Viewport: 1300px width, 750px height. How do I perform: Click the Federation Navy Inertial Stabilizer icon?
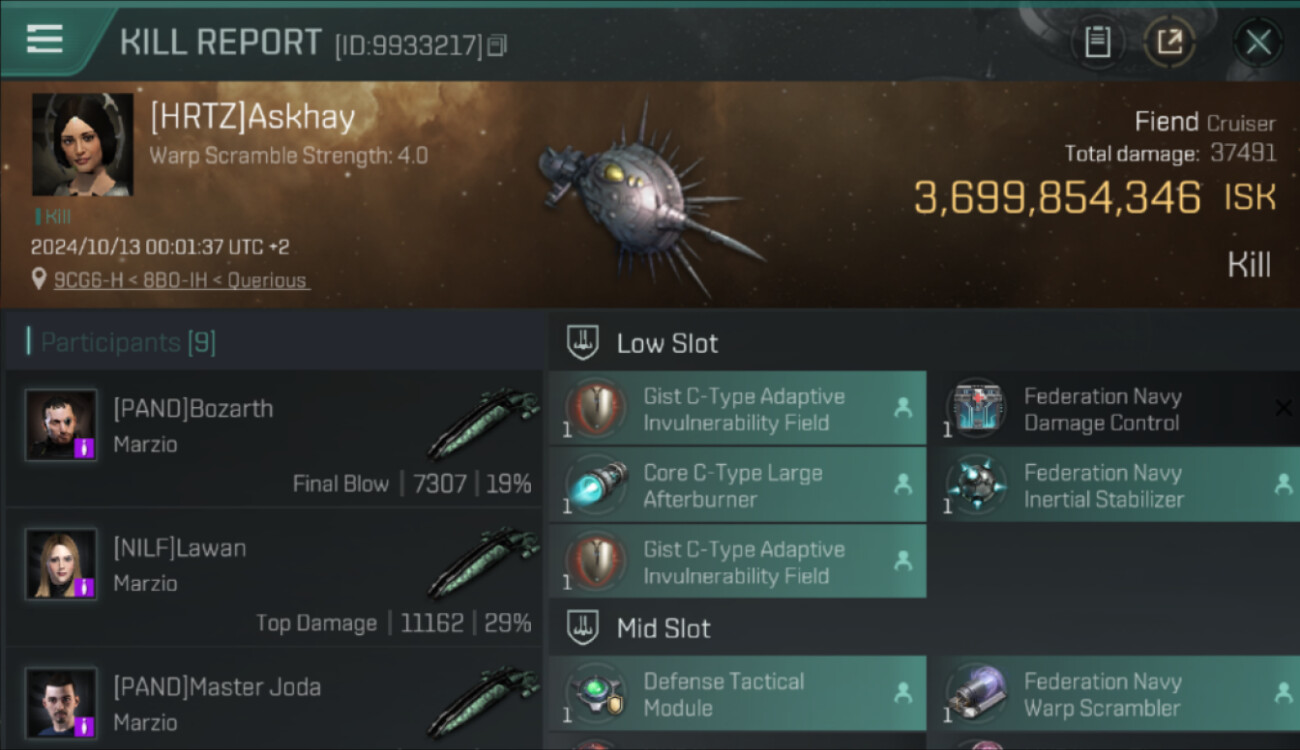click(976, 485)
